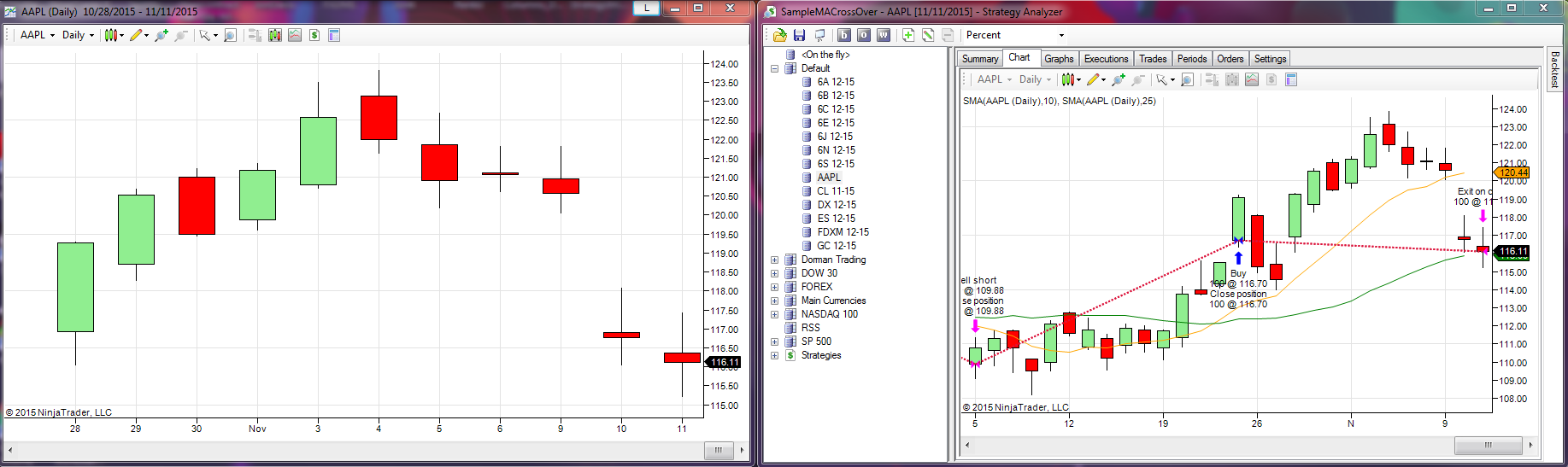The width and height of the screenshot is (1568, 467).
Task: Click left scroll arrow of AAPL chart window
Action: coord(10,450)
